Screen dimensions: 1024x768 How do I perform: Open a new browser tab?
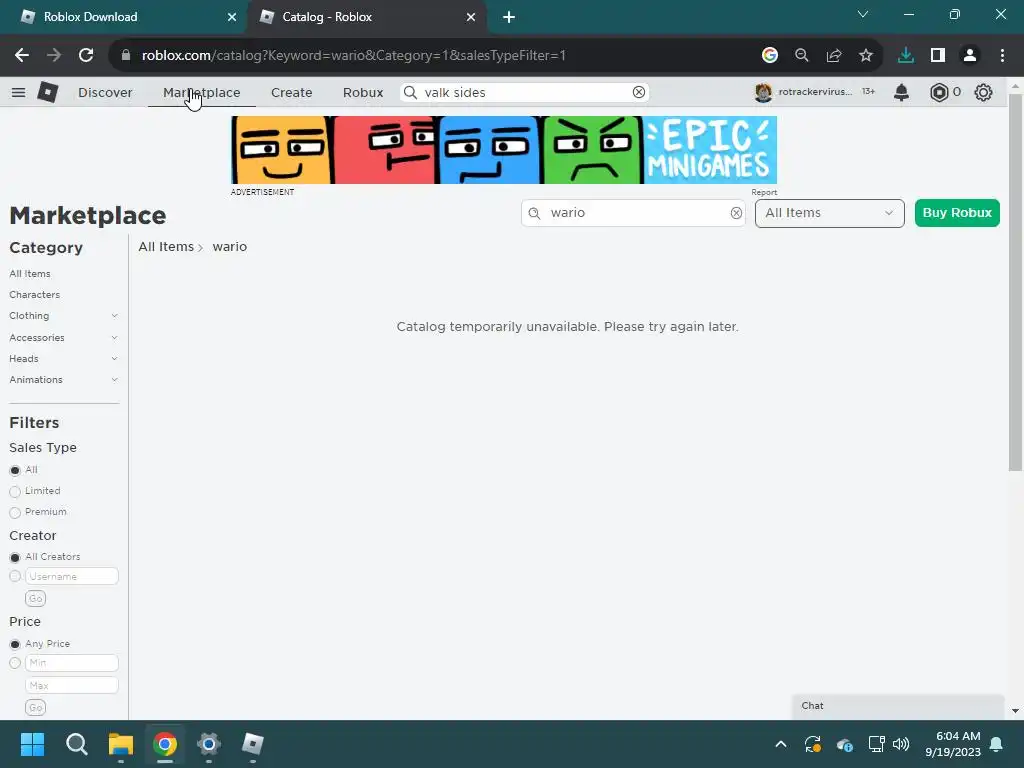[x=509, y=17]
